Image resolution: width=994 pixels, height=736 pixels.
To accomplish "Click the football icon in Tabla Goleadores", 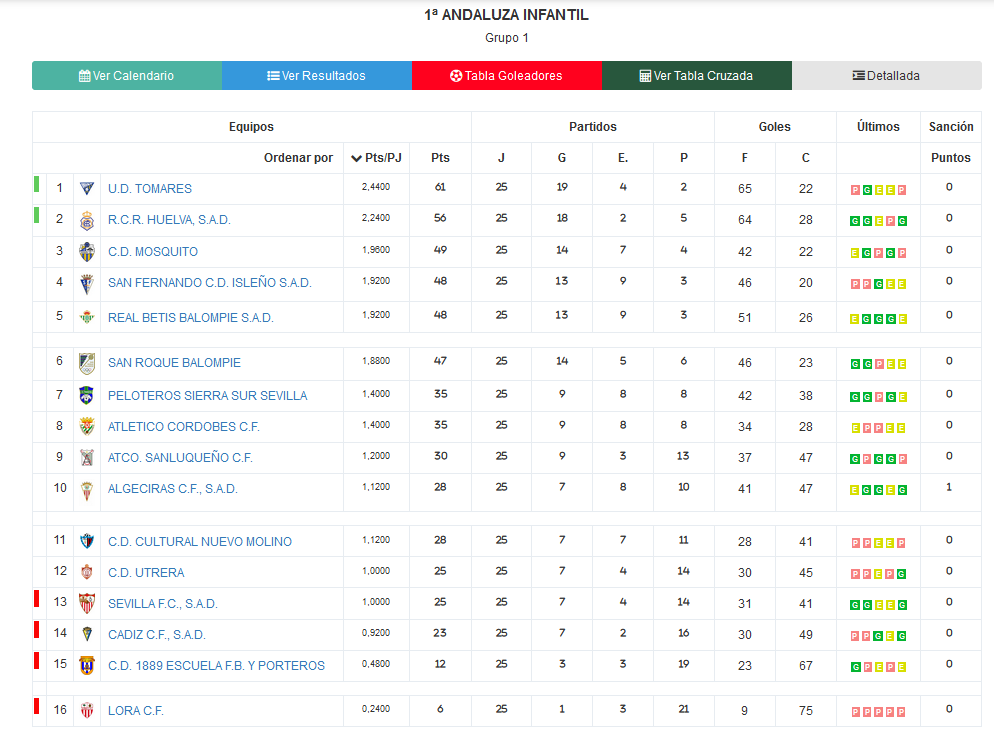I will tap(456, 75).
